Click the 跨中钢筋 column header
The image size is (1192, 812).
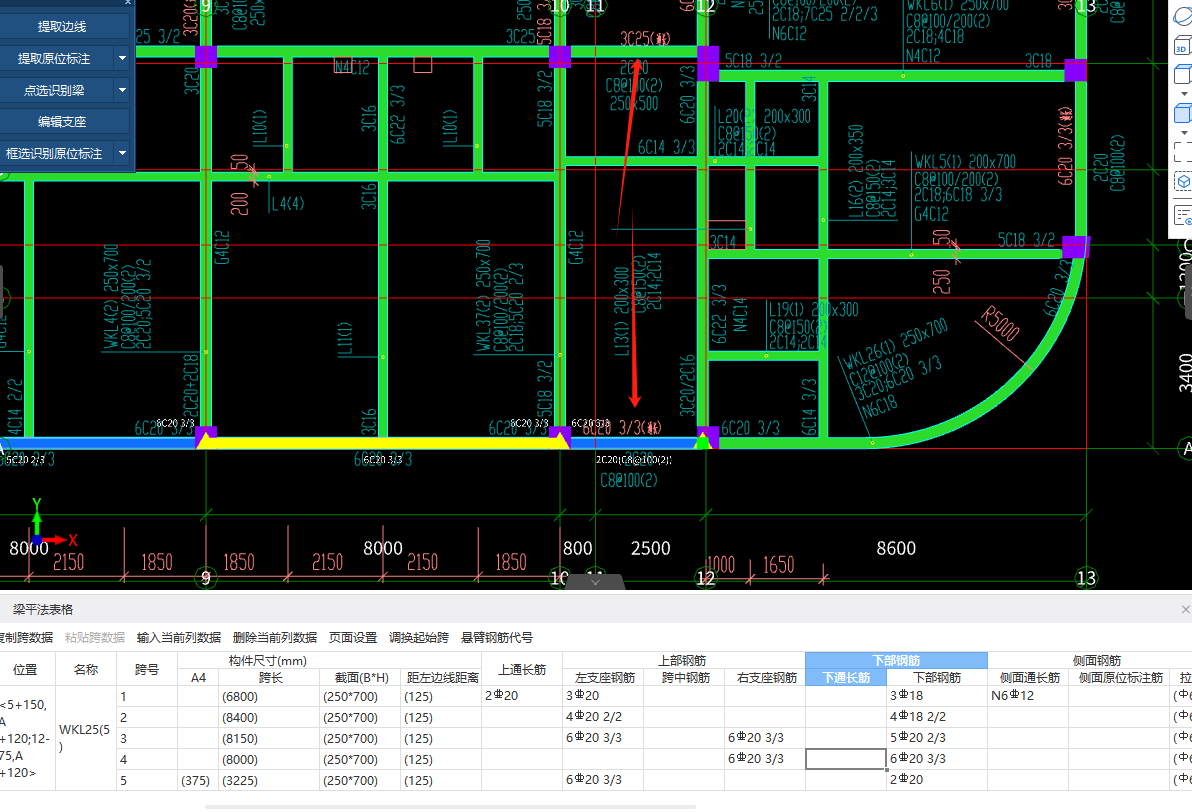click(684, 677)
